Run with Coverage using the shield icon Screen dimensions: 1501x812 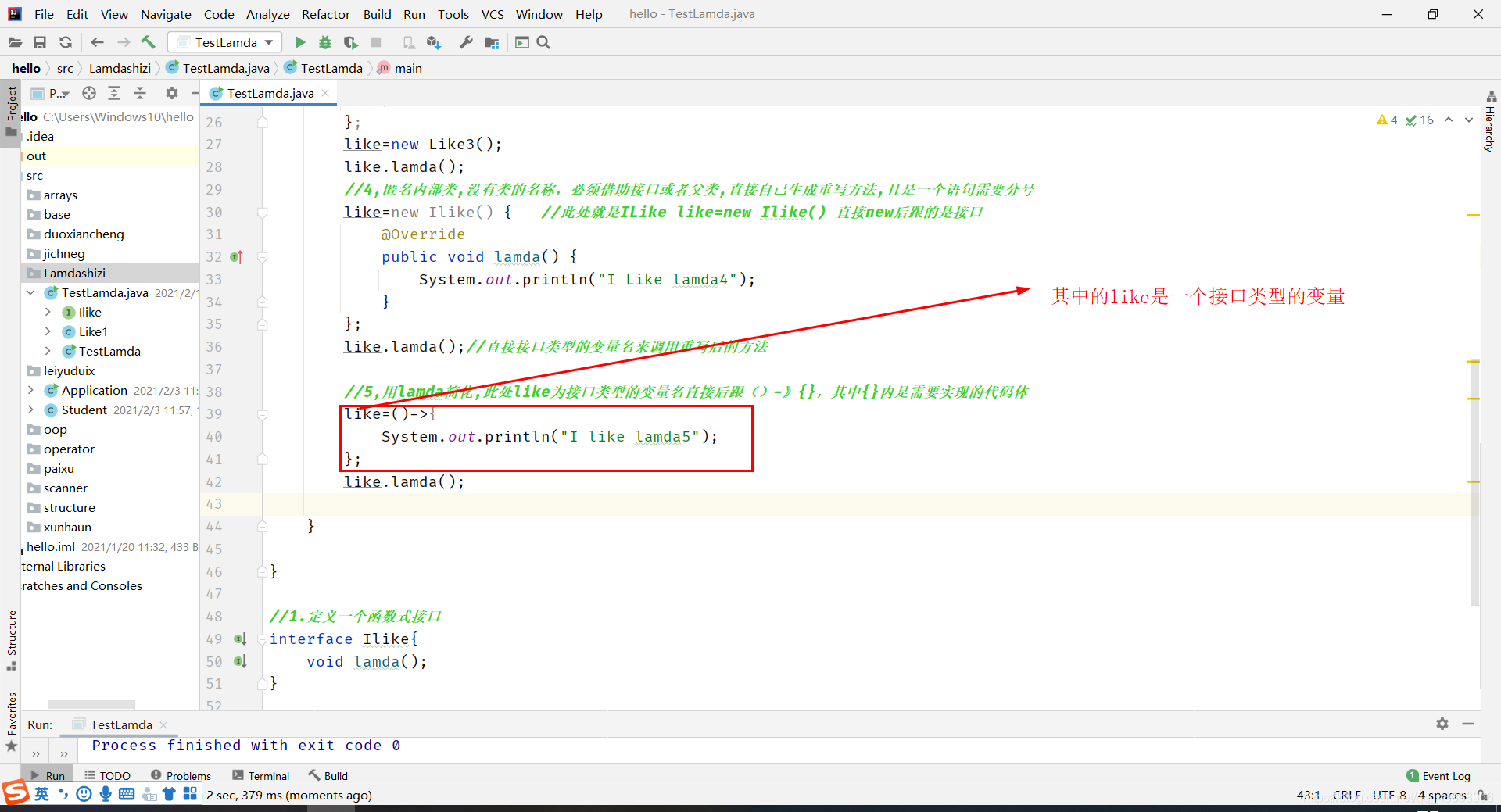[x=350, y=42]
